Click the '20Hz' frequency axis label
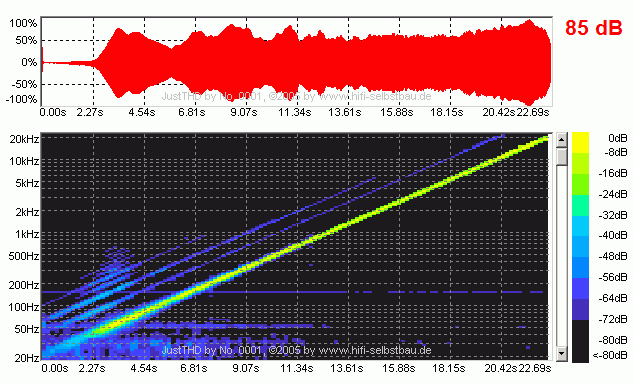634x383 pixels. tap(27, 358)
